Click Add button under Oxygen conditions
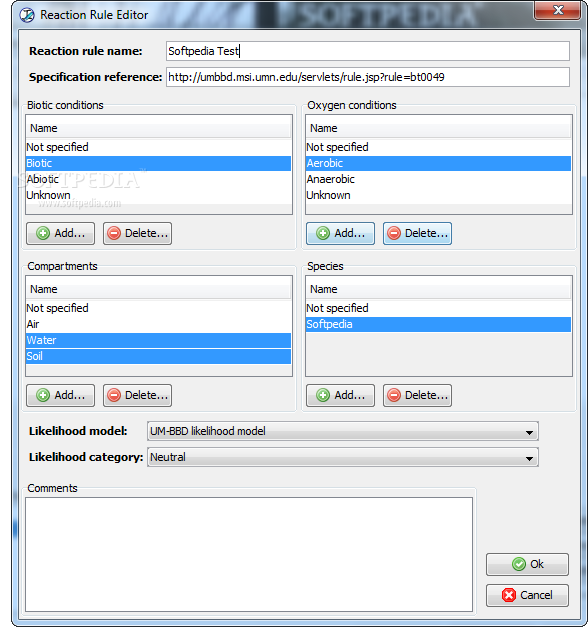588x627 pixels. (x=340, y=233)
